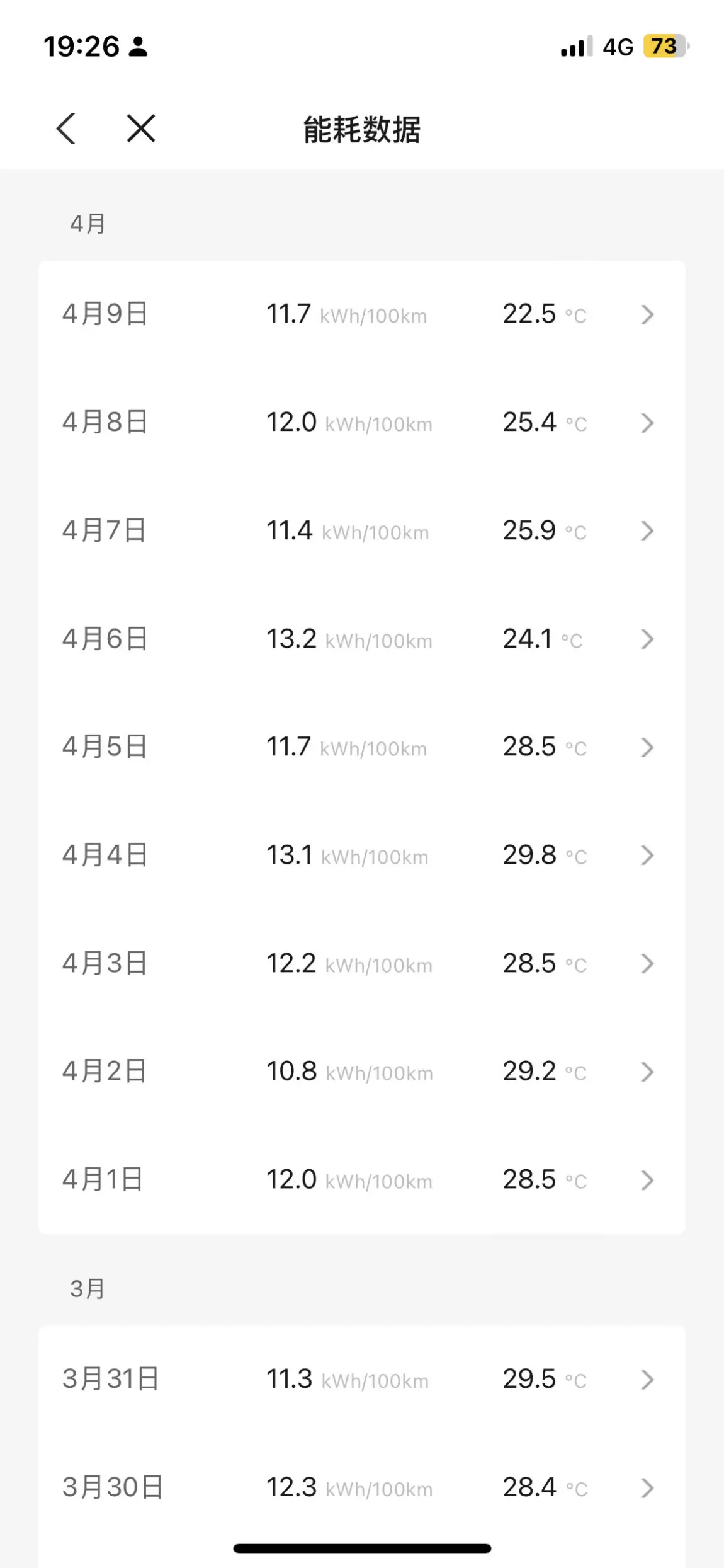
Task: Tap chevron arrow on 4月4日 row
Action: (x=647, y=856)
